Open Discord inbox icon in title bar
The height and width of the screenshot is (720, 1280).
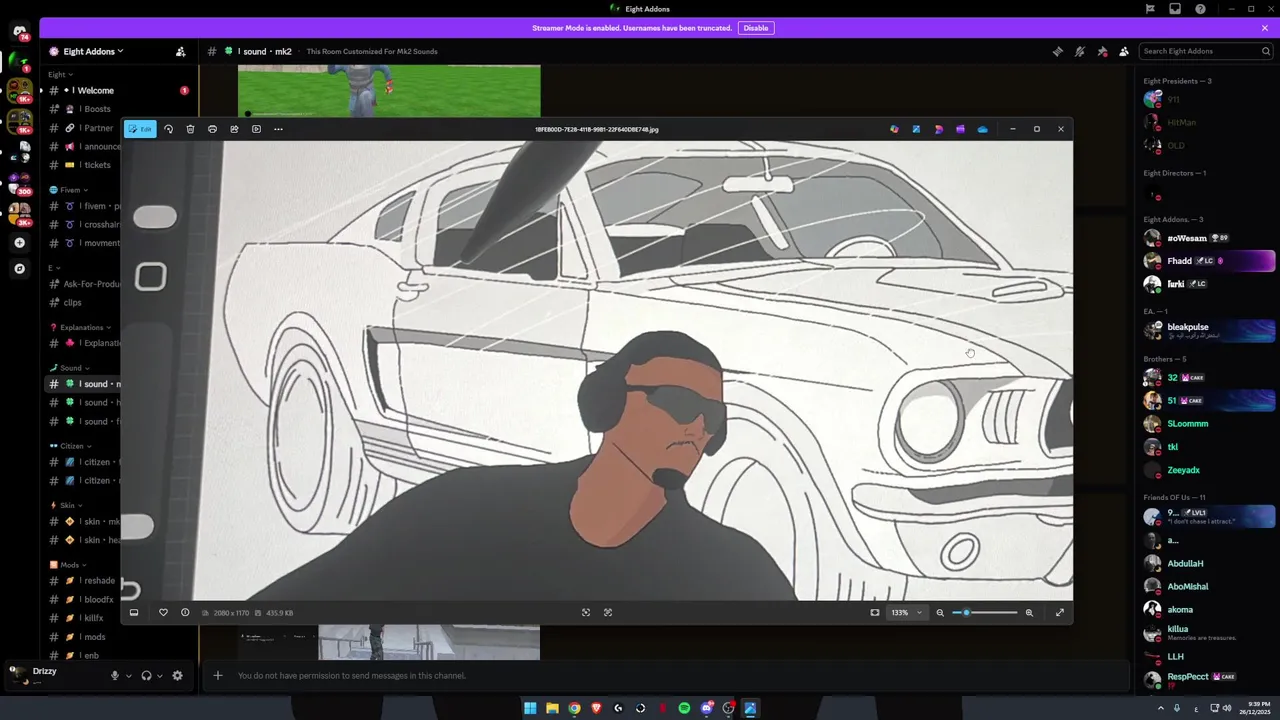coord(1175,9)
